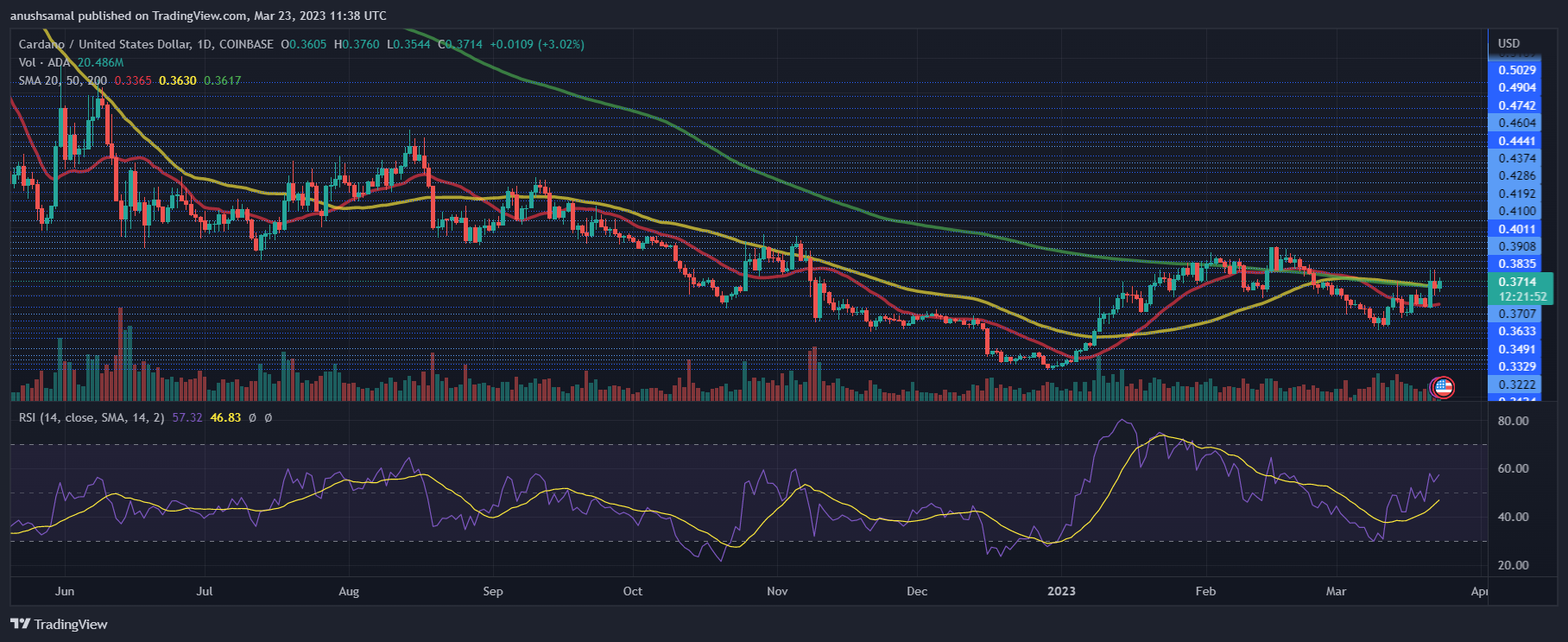
Task: Click the 80.00 RSI axis label
Action: 1513,421
